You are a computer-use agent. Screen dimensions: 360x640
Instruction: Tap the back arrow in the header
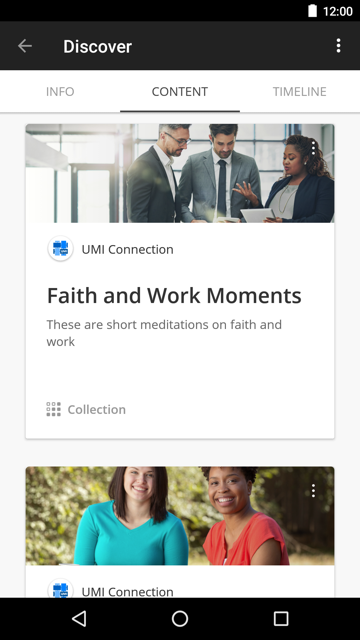point(25,46)
